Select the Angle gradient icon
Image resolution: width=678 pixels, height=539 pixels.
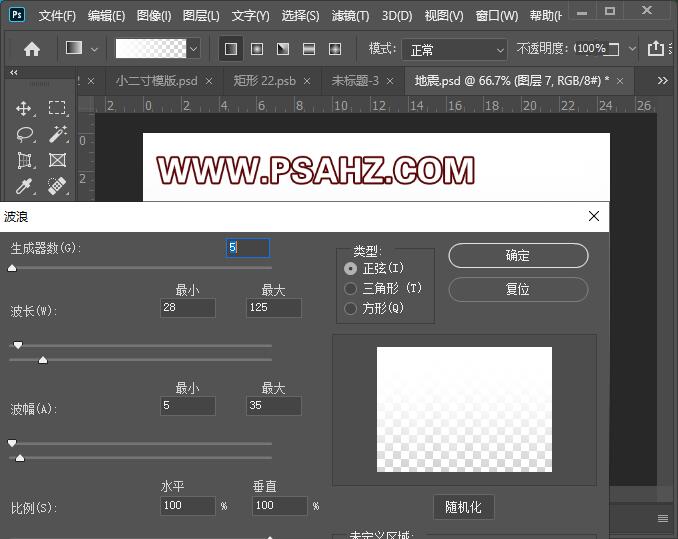[x=283, y=49]
